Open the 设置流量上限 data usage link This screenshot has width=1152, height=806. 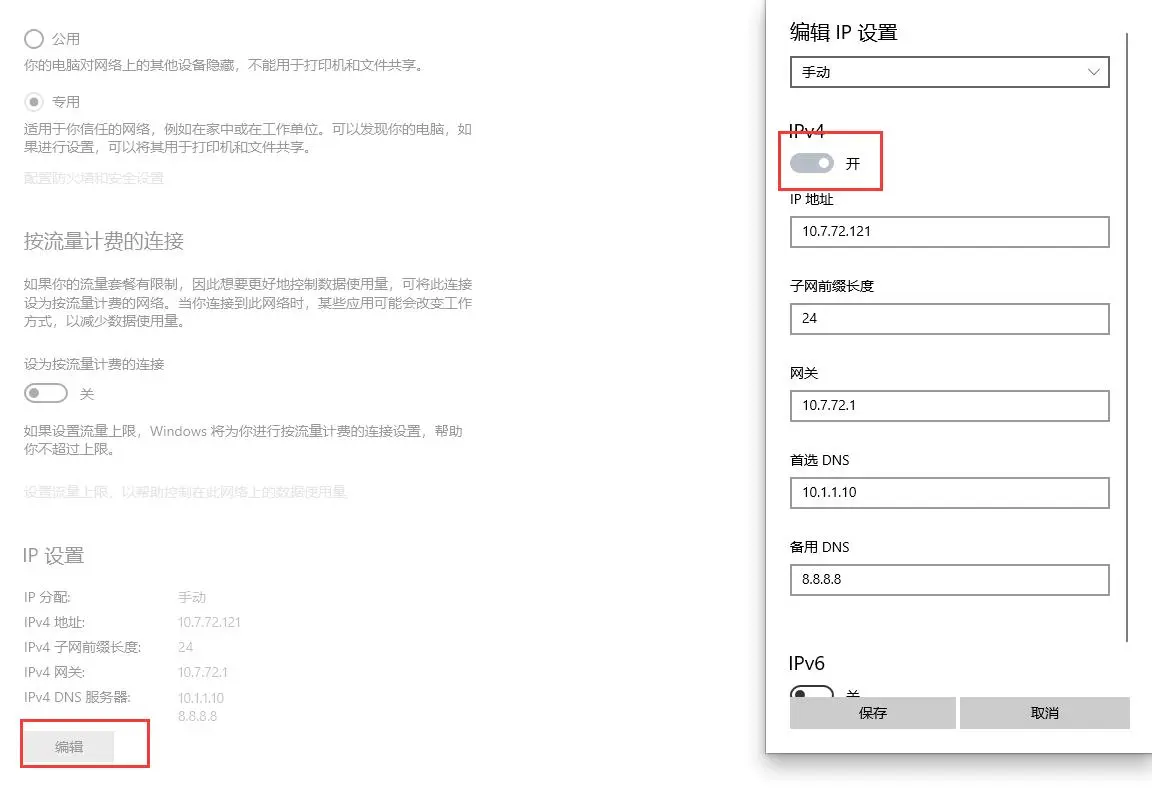[x=185, y=492]
